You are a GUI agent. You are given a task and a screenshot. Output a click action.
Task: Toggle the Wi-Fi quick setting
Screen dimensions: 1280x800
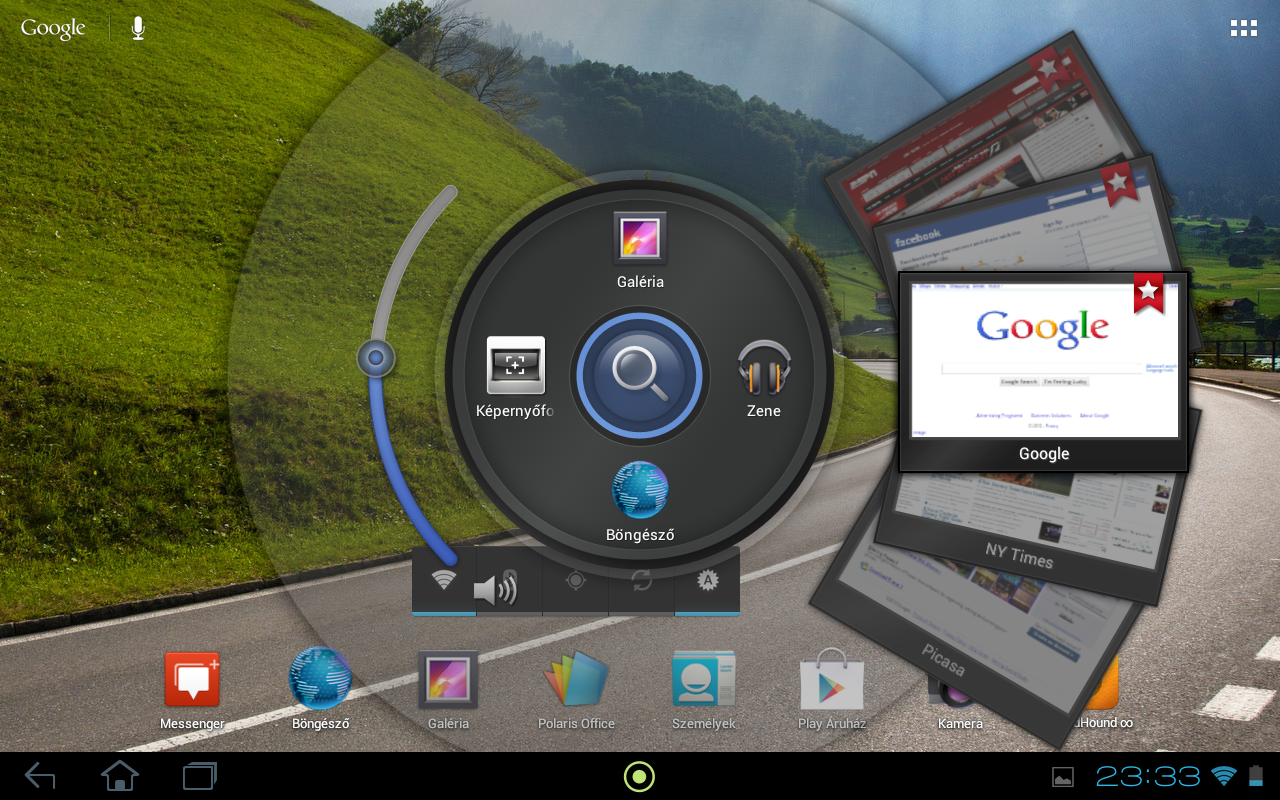[x=444, y=580]
